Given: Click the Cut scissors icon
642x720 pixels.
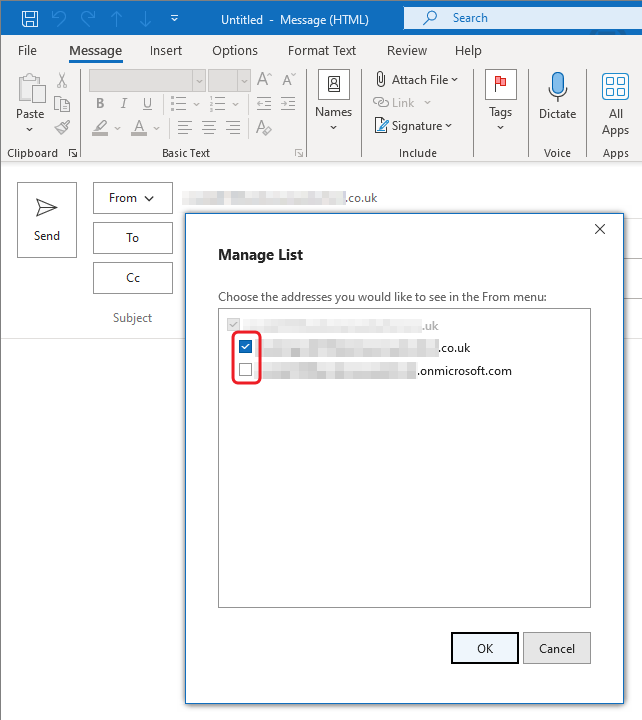Looking at the screenshot, I should pyautogui.click(x=62, y=80).
